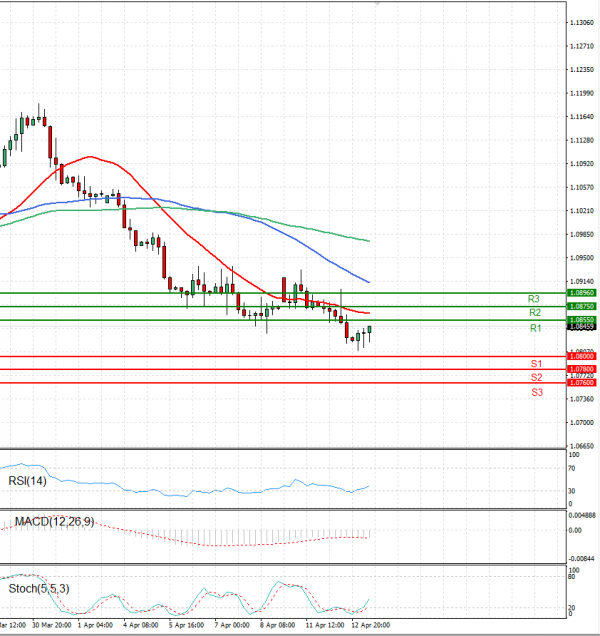Screen dimensions: 600x636
Task: Click the green 1.08550 price tag
Action: (x=582, y=320)
